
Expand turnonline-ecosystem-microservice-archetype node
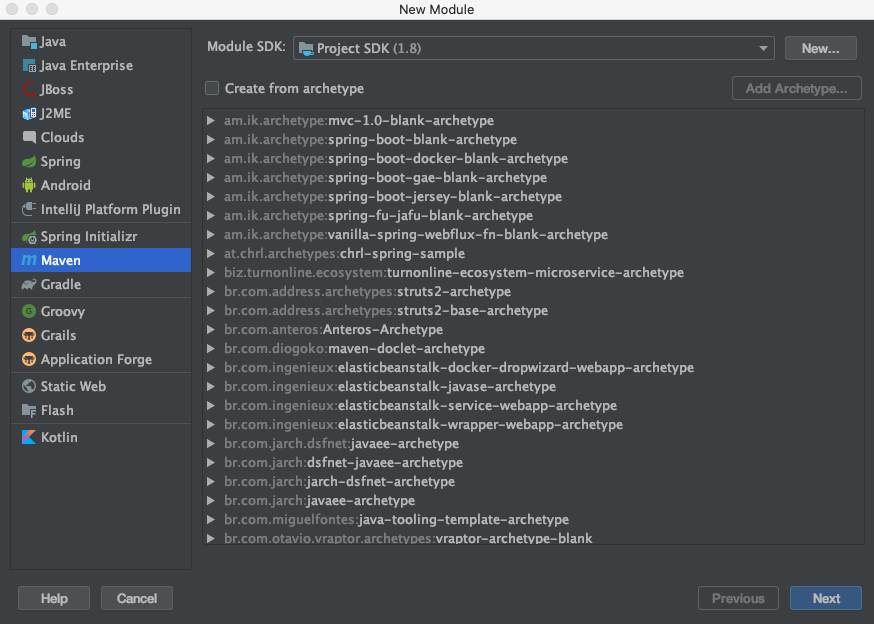point(211,272)
